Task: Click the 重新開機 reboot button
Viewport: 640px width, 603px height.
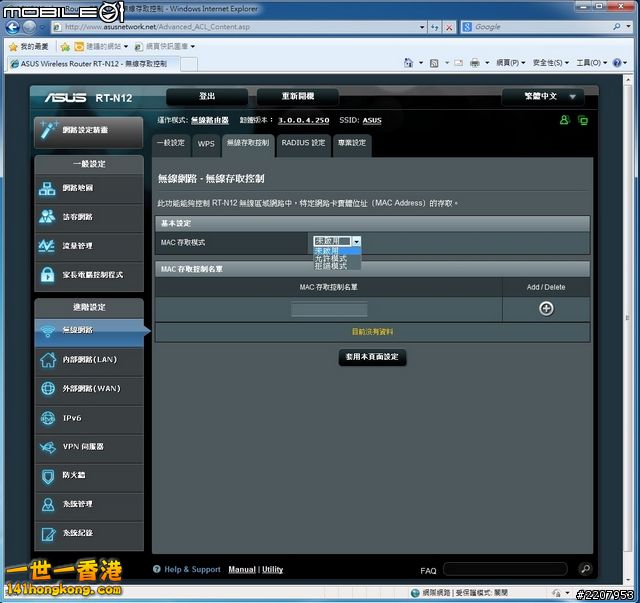Action: tap(297, 97)
